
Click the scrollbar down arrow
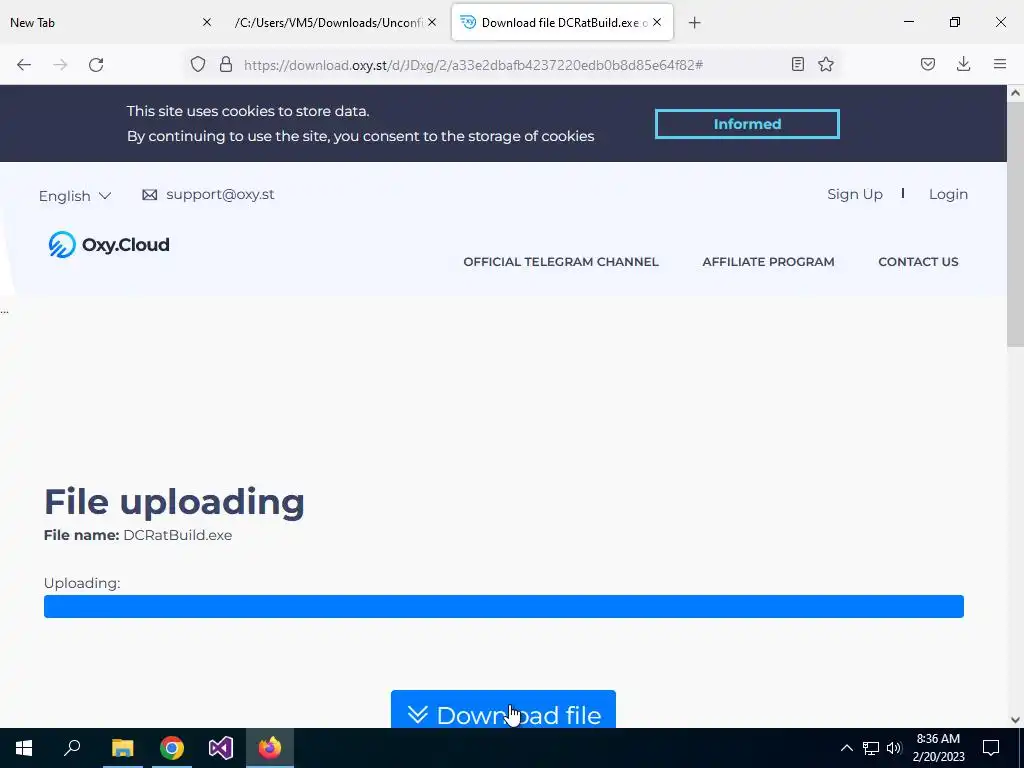tap(1015, 720)
